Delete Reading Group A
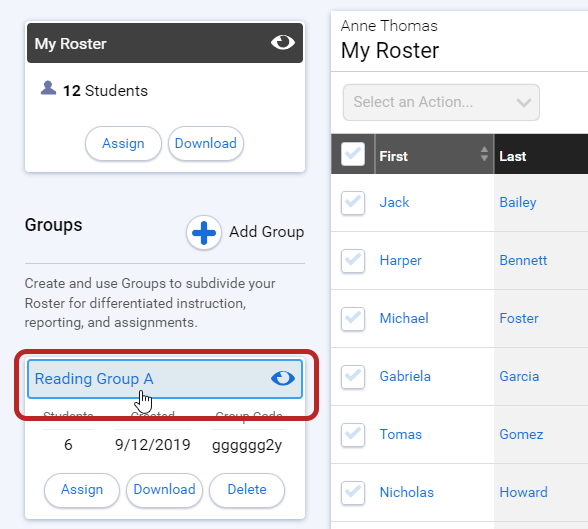This screenshot has width=588, height=529. coord(247,490)
